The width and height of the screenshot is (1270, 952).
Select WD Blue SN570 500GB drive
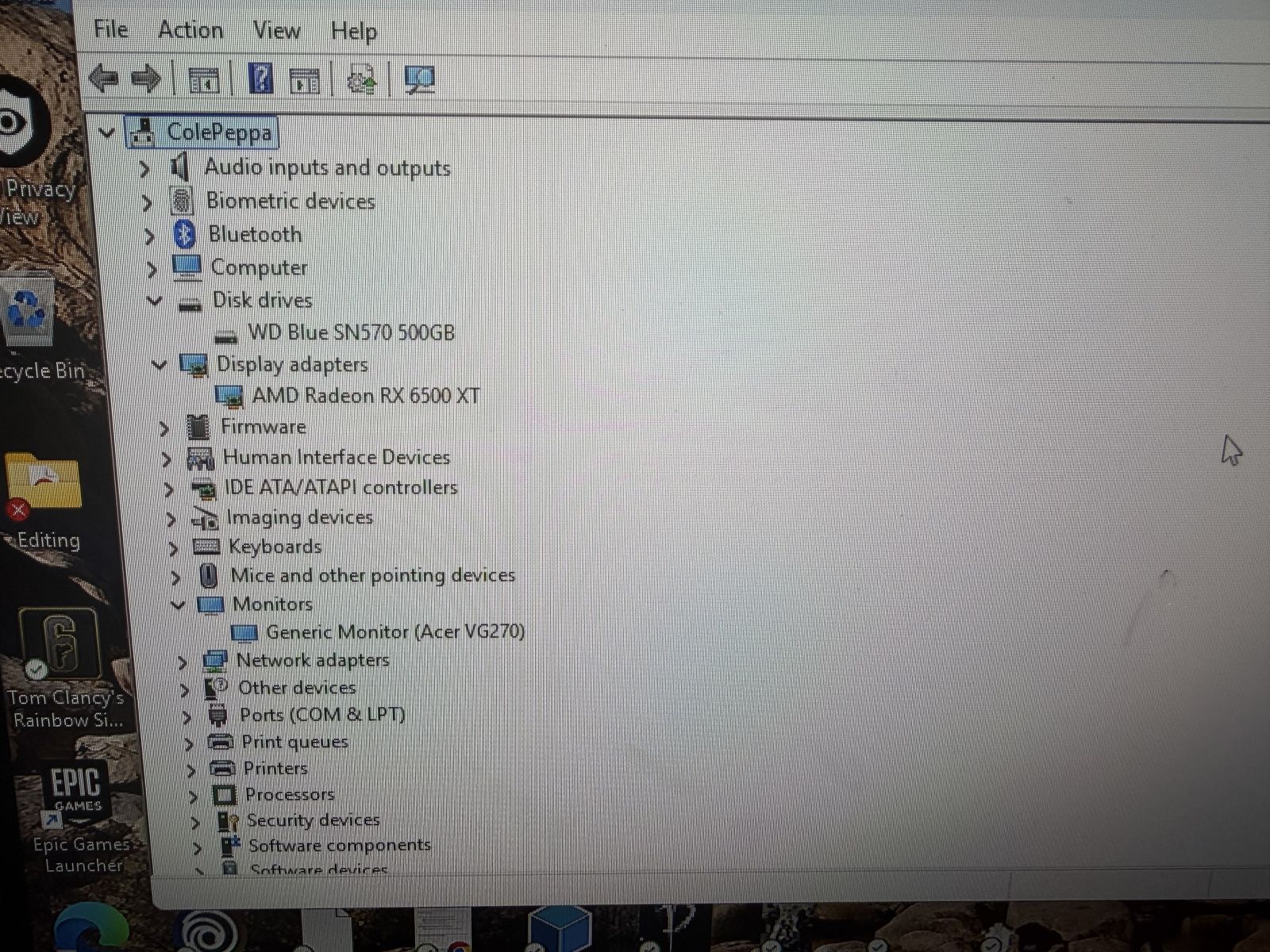351,332
